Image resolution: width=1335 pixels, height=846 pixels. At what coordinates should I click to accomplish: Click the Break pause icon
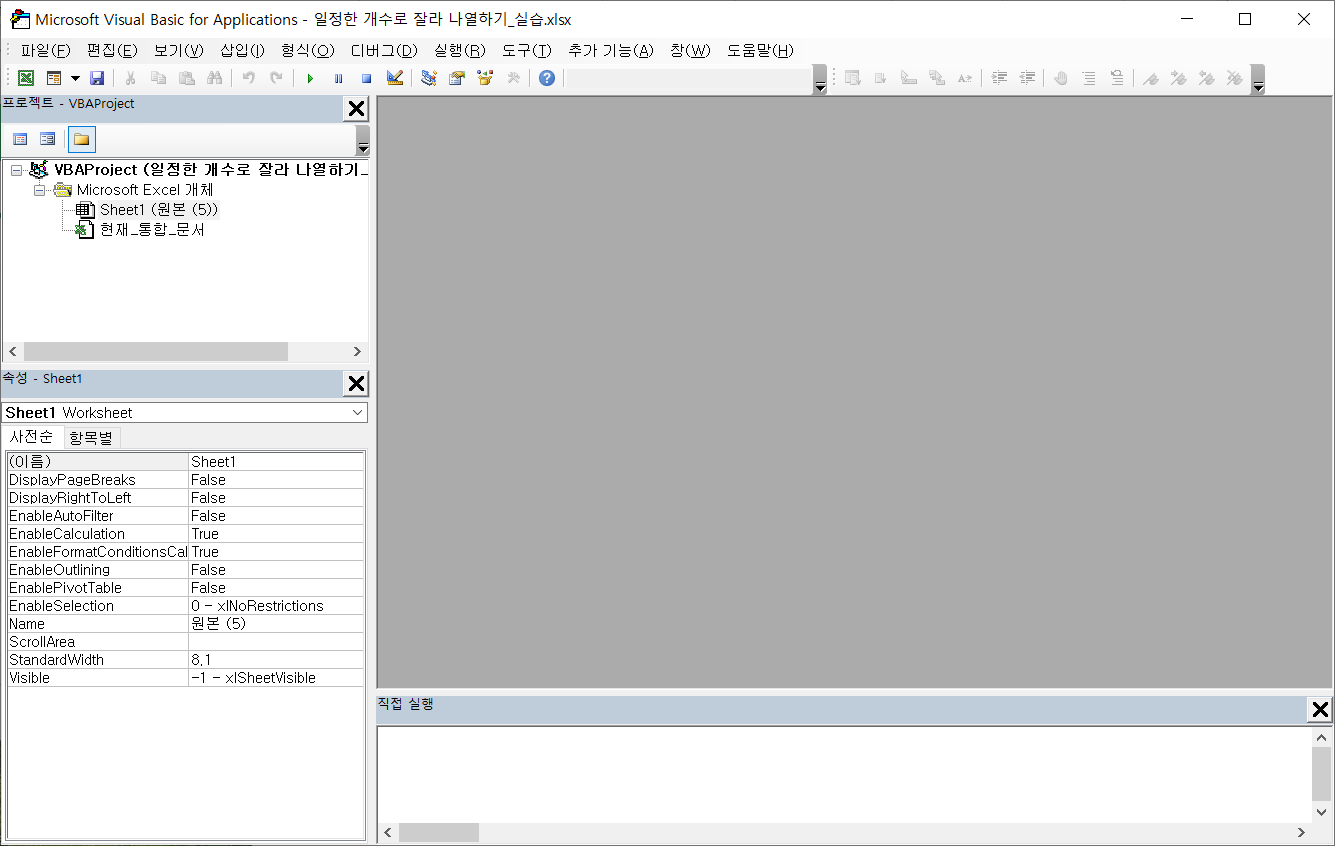[x=338, y=78]
